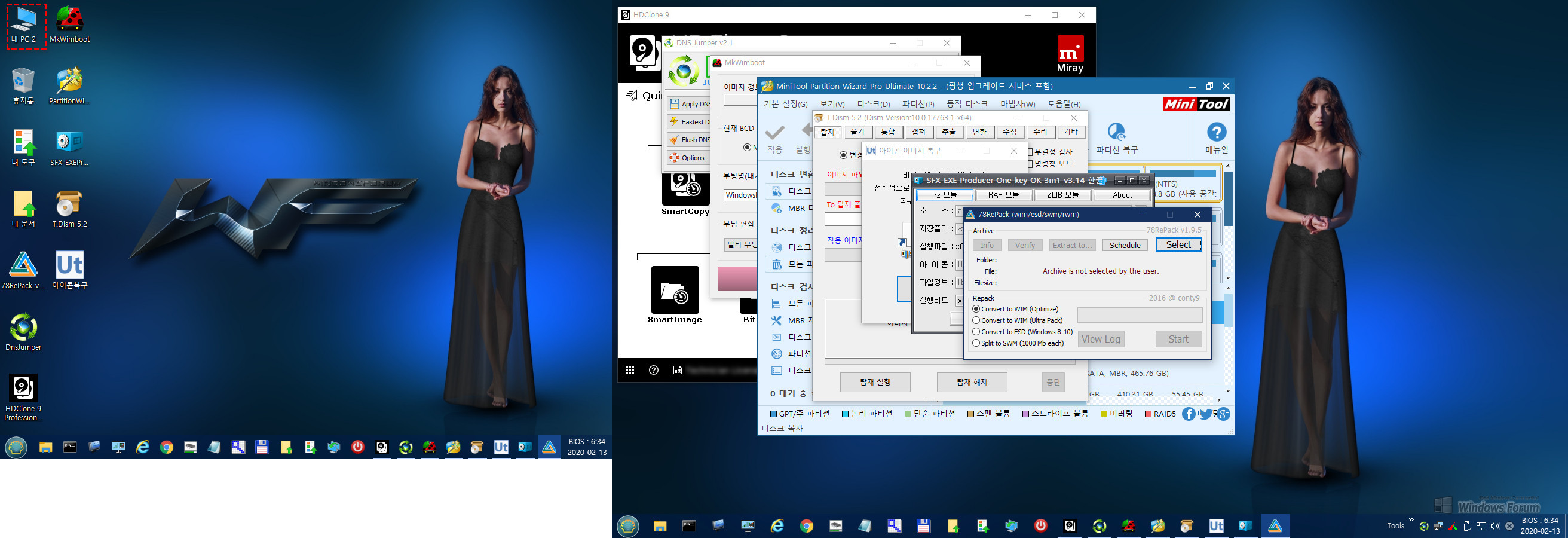Click Flush DNS button in DNS Jumper
Image resolution: width=1568 pixels, height=538 pixels.
click(689, 140)
